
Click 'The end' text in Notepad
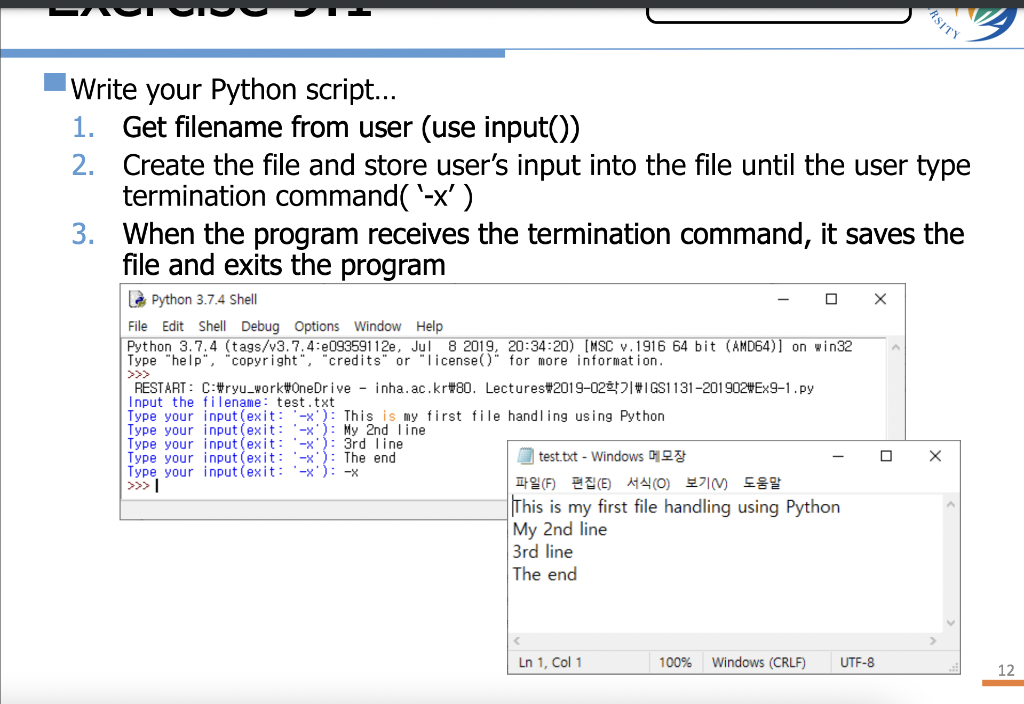pyautogui.click(x=545, y=574)
